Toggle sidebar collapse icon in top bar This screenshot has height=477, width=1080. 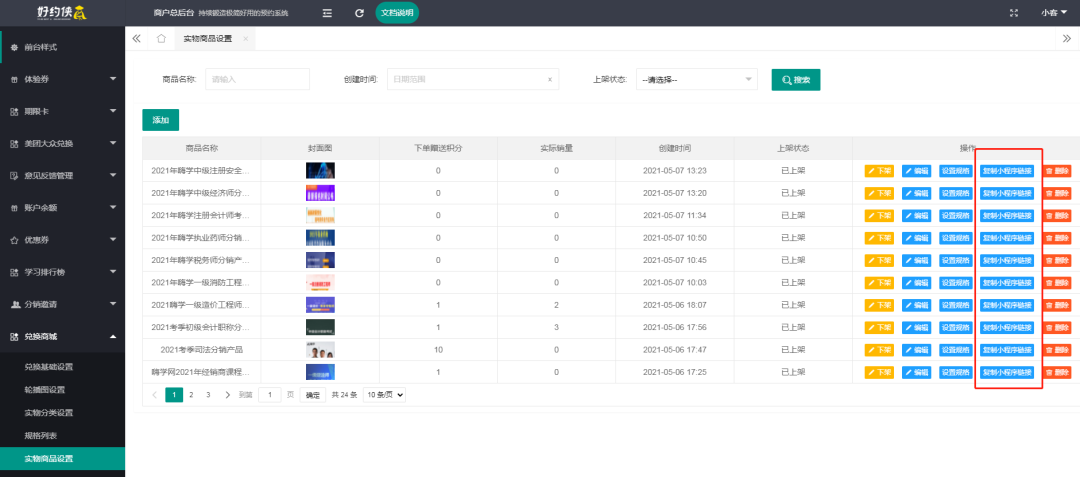click(x=327, y=13)
